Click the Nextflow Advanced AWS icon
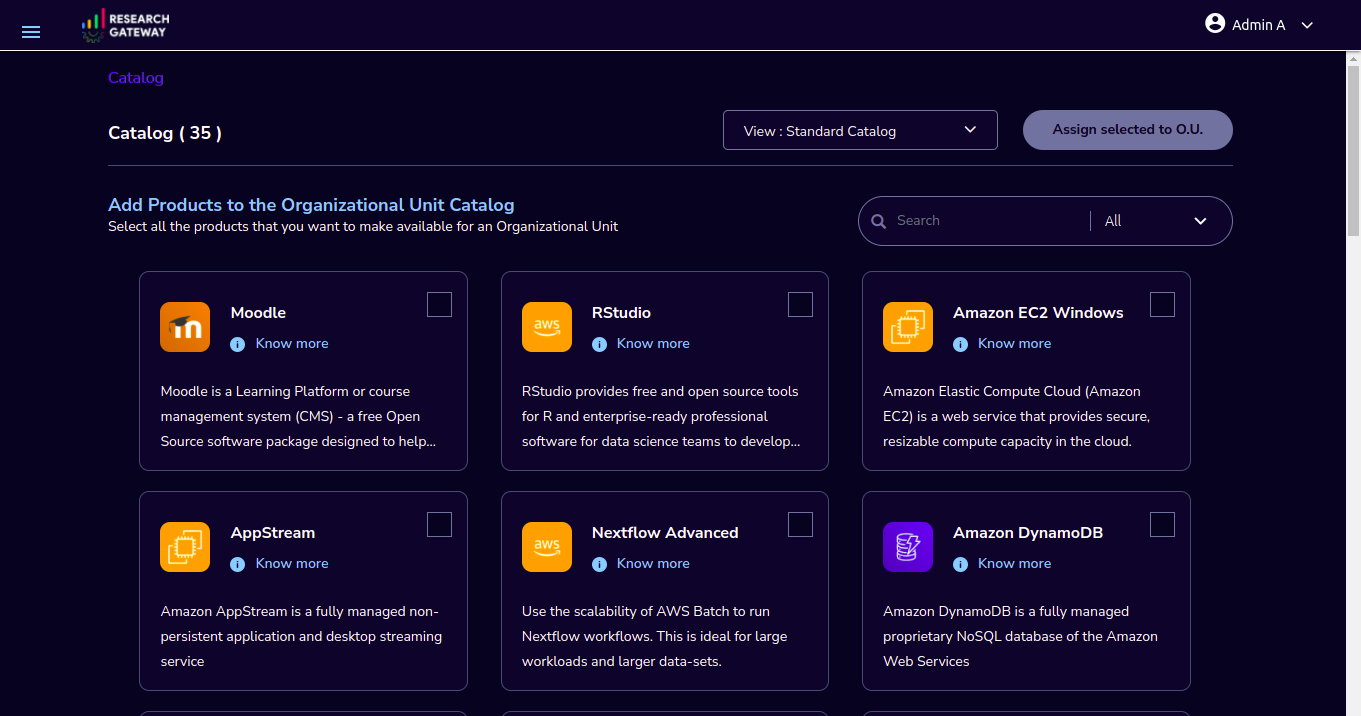Screen dimensions: 1361x716 pos(547,547)
